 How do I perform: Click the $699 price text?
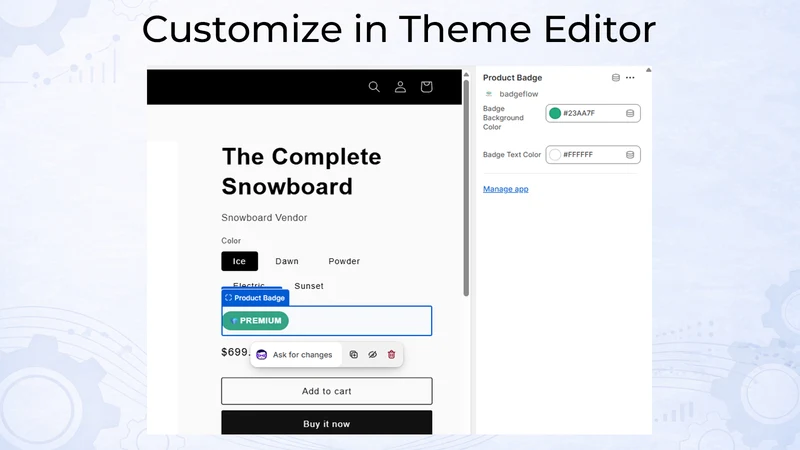pyautogui.click(x=236, y=352)
